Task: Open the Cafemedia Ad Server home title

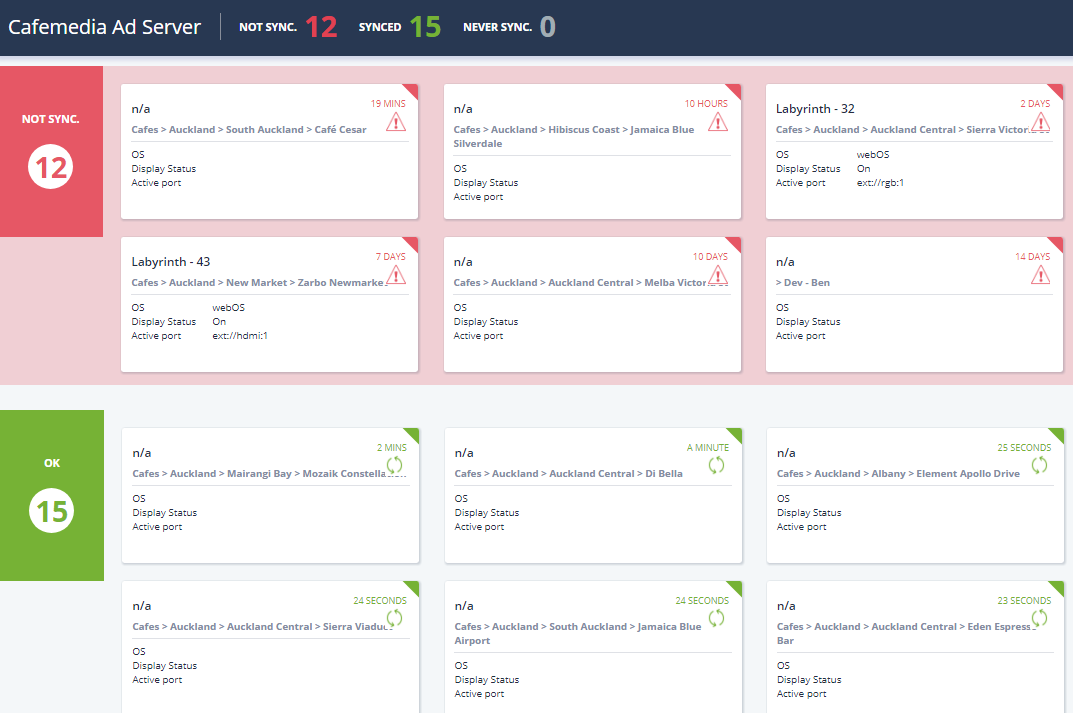Action: pos(104,27)
